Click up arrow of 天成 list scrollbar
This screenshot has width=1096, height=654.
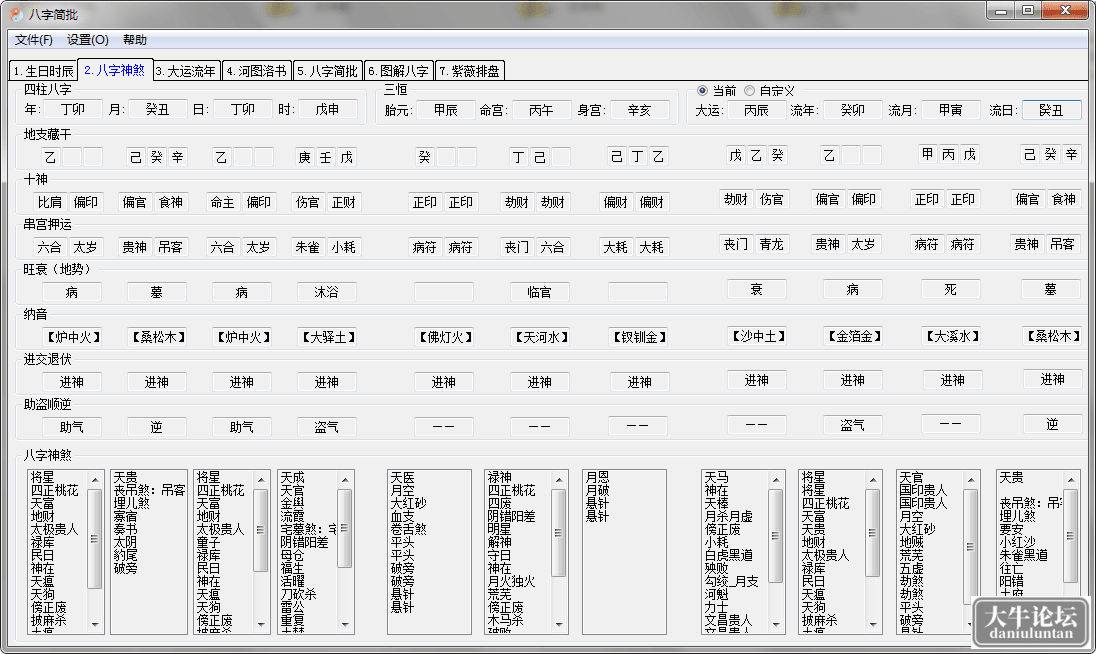[x=345, y=479]
